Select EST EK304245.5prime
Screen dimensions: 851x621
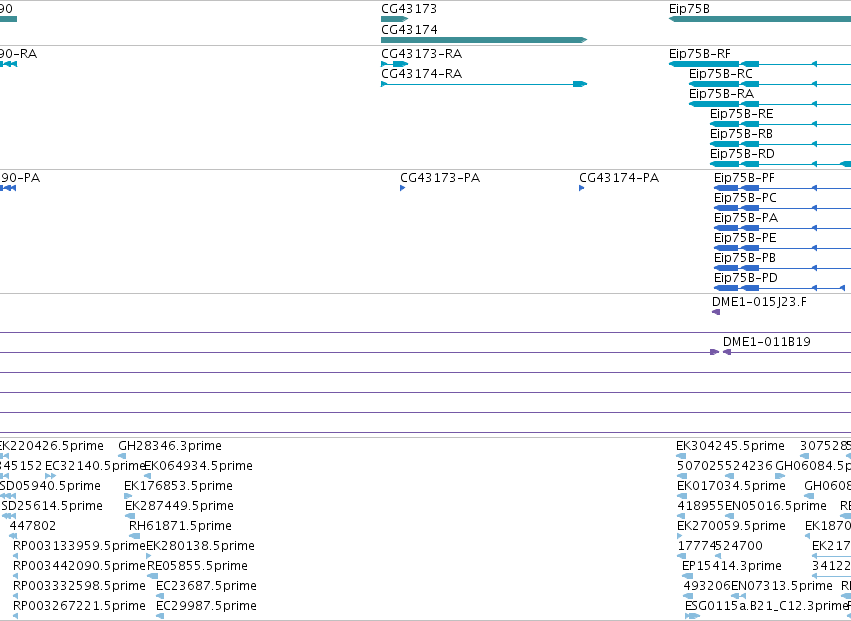click(730, 446)
